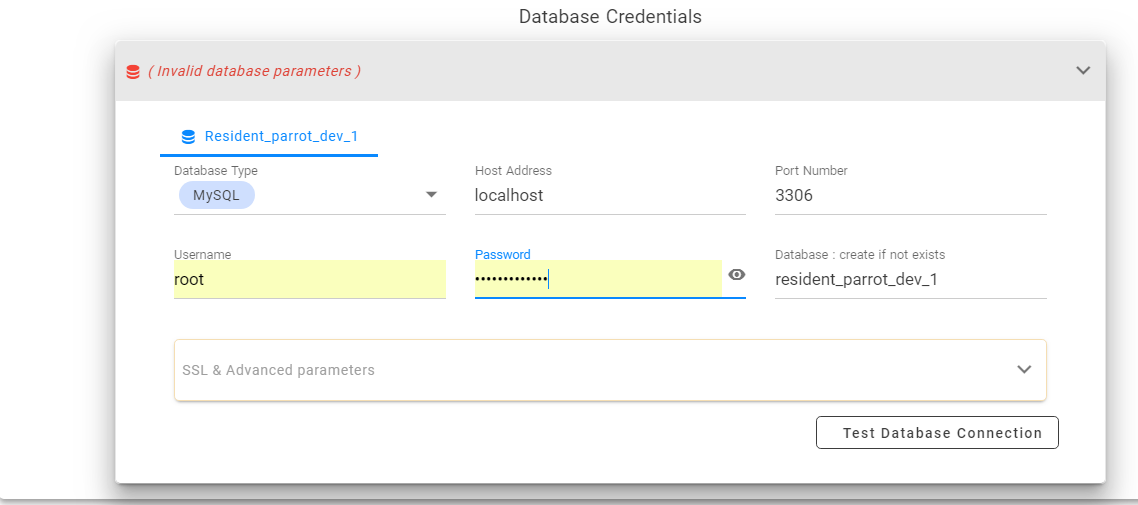Click the 'Database : create if not exists' label

pos(860,255)
